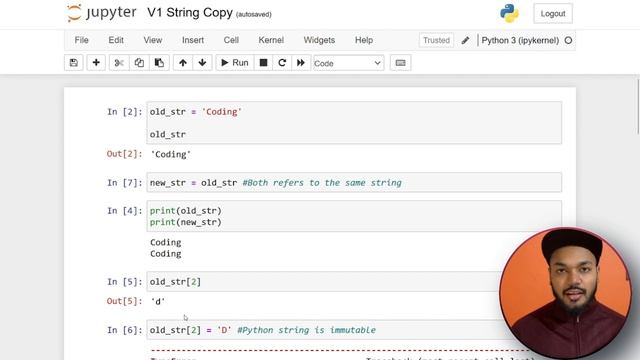Click the kernel idle indicator circle
The width and height of the screenshot is (640, 360).
pyautogui.click(x=568, y=40)
